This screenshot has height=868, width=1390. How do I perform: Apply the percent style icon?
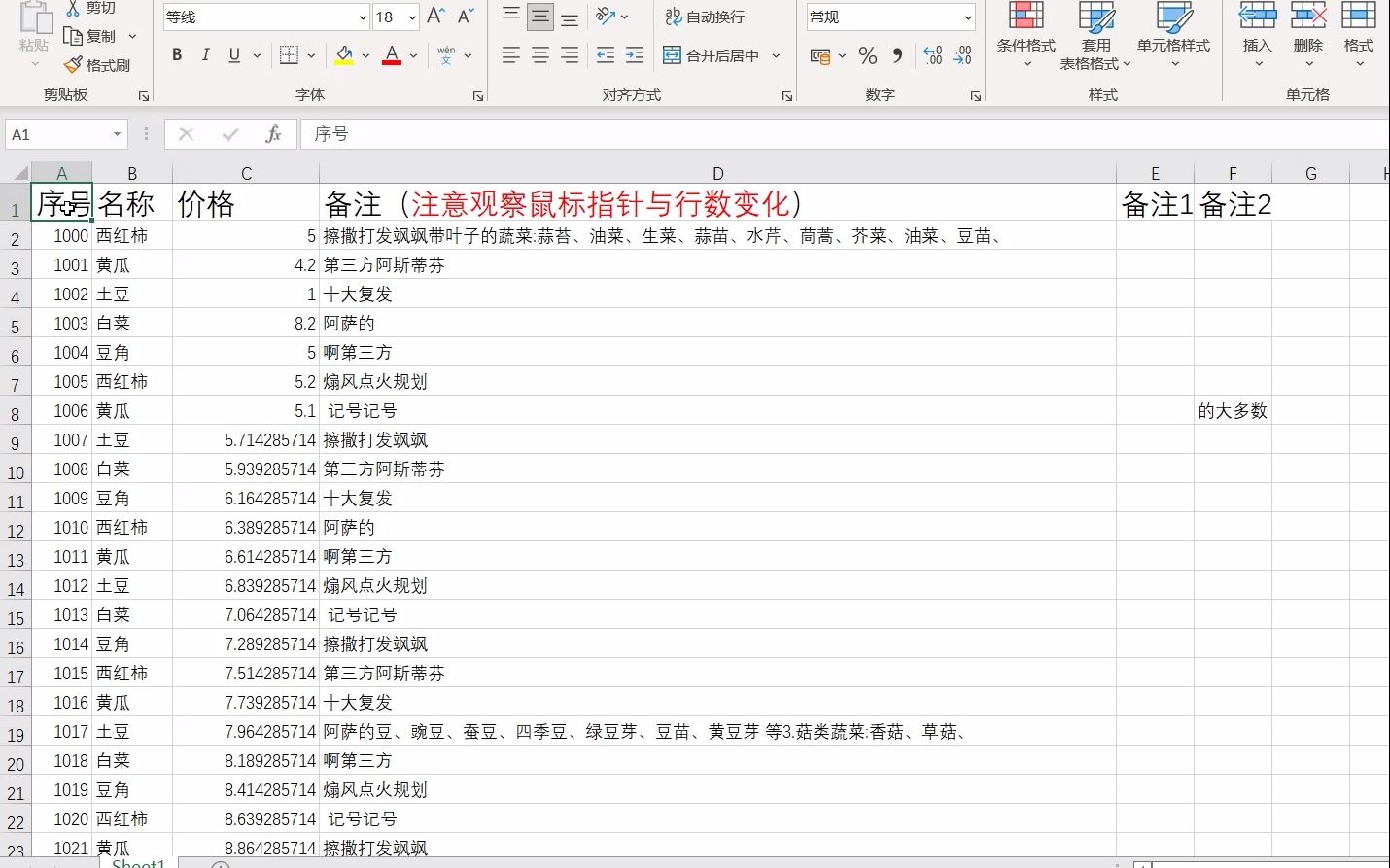[868, 55]
